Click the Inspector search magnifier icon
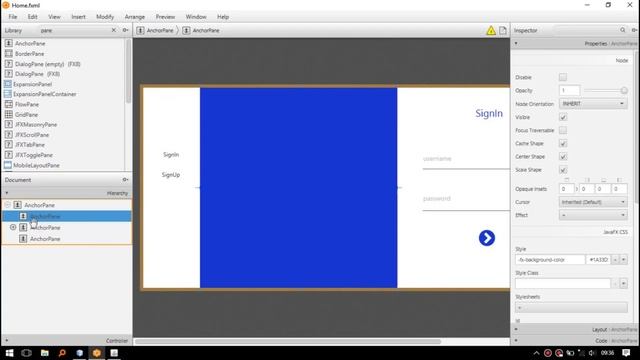The width and height of the screenshot is (640, 360). point(623,30)
